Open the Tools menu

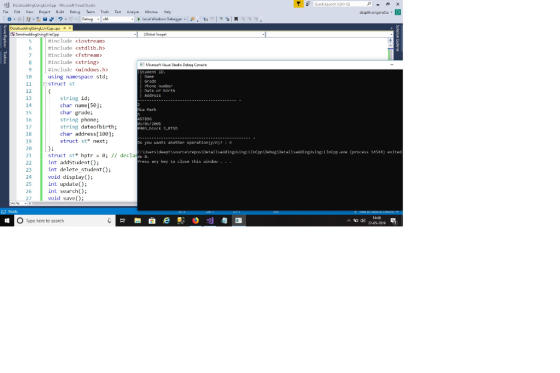click(105, 12)
